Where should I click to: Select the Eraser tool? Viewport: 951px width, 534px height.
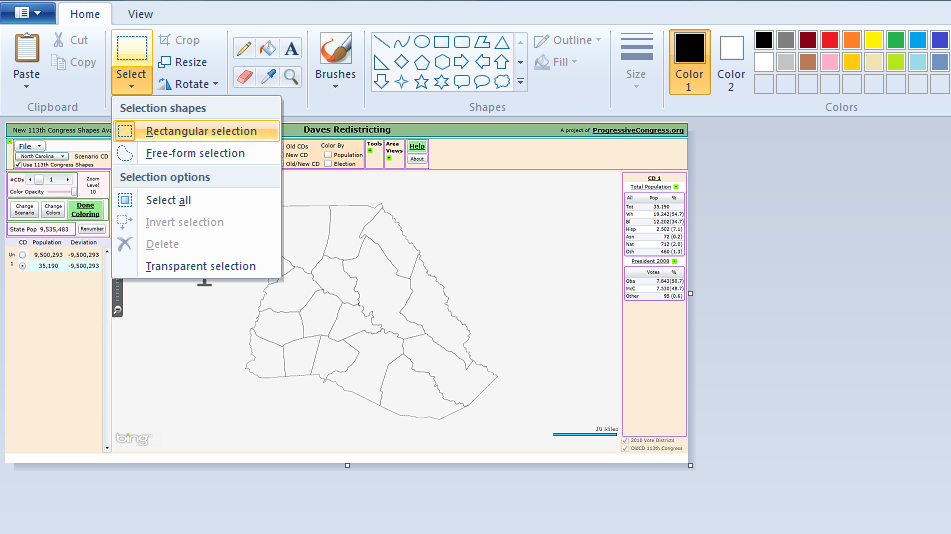click(244, 76)
